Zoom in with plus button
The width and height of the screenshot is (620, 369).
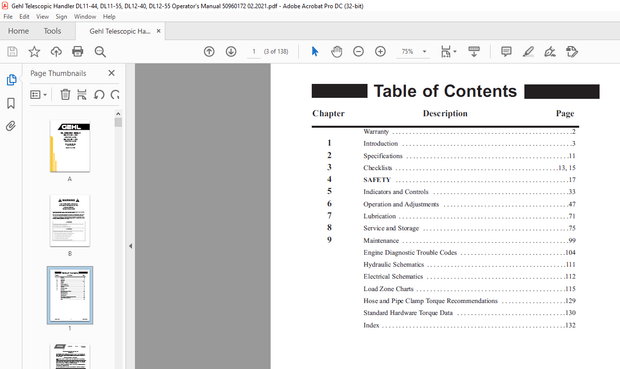tap(380, 51)
